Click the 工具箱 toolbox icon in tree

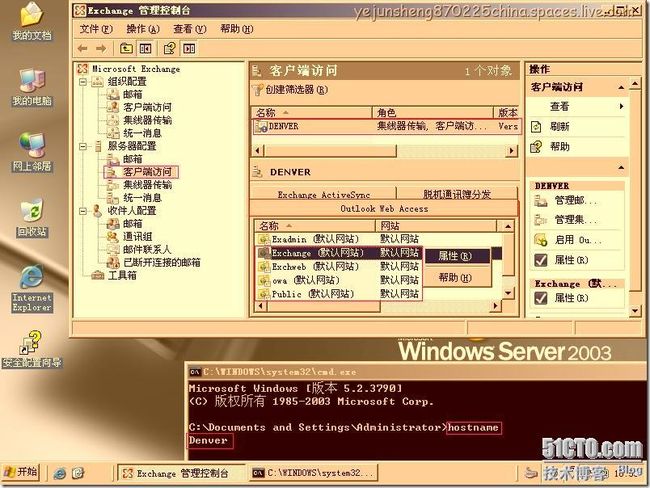tap(98, 275)
